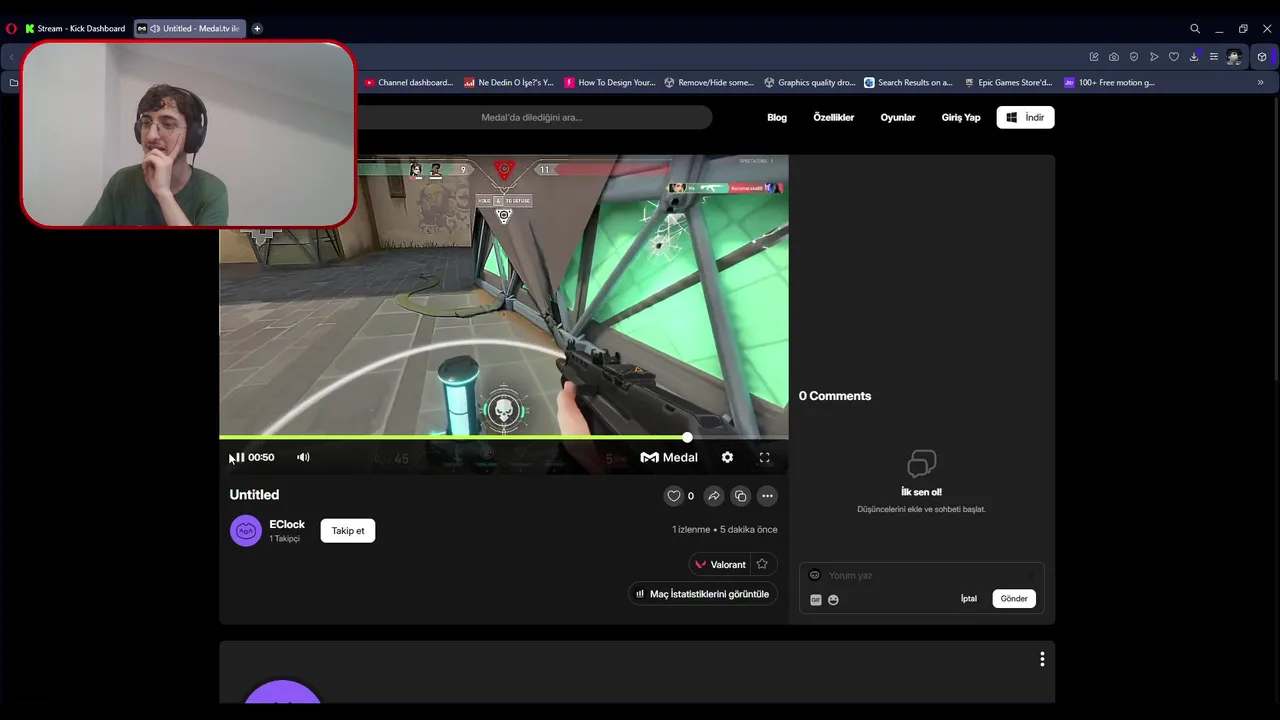Open the Epic Games Store'd bookmark
This screenshot has height=720, width=1280.
[1009, 83]
